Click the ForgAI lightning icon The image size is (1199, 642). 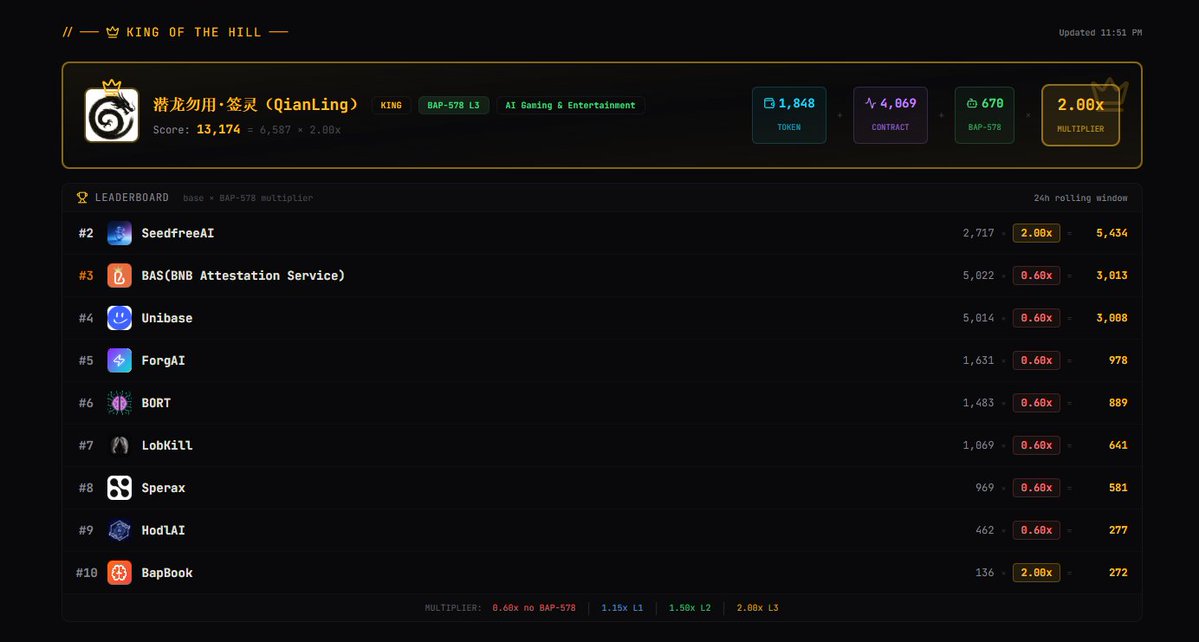click(119, 360)
